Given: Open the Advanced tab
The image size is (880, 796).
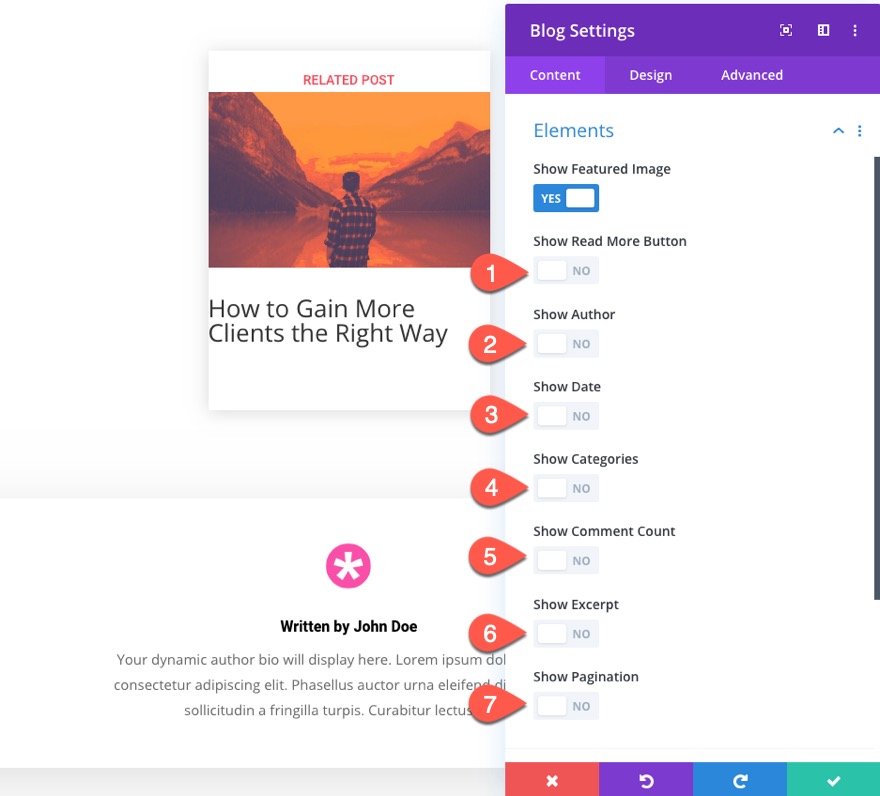Looking at the screenshot, I should click(x=752, y=75).
